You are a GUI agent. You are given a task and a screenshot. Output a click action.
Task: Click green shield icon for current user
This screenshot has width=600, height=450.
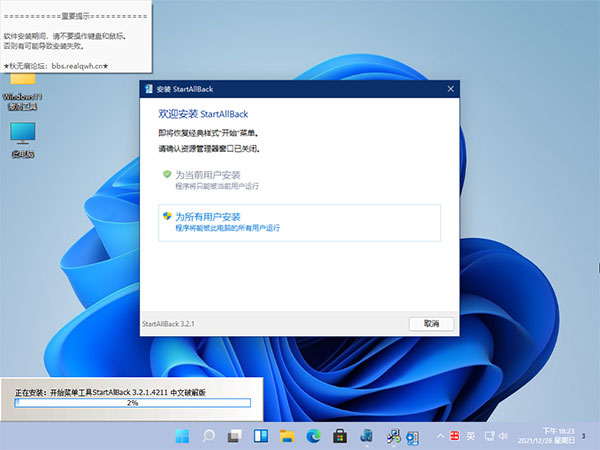(167, 174)
